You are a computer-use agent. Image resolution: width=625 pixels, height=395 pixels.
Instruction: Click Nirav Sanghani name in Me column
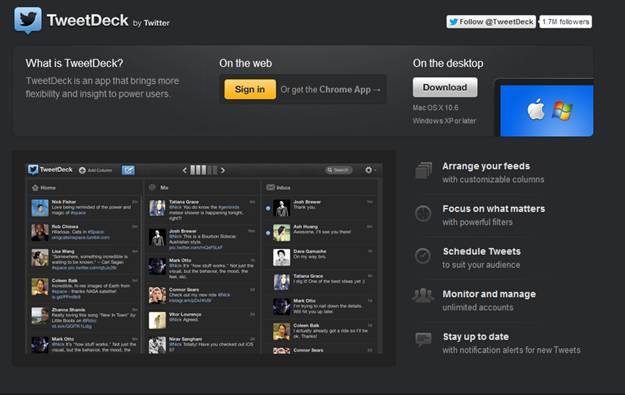pos(185,339)
